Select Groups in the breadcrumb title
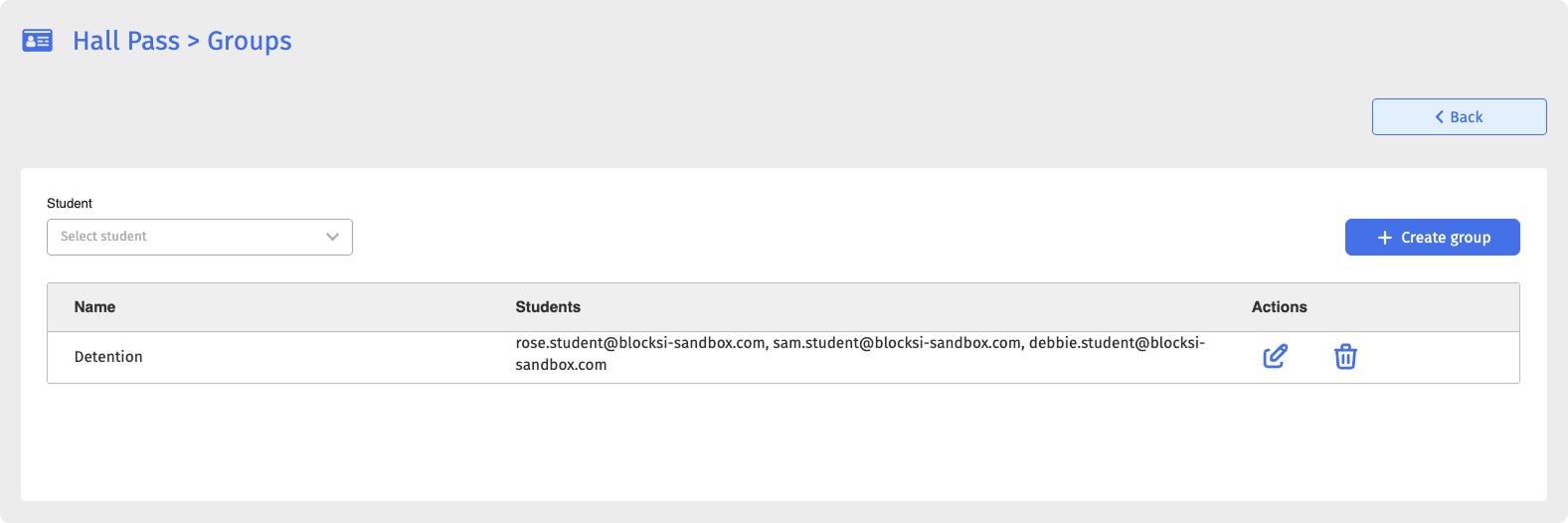 250,41
